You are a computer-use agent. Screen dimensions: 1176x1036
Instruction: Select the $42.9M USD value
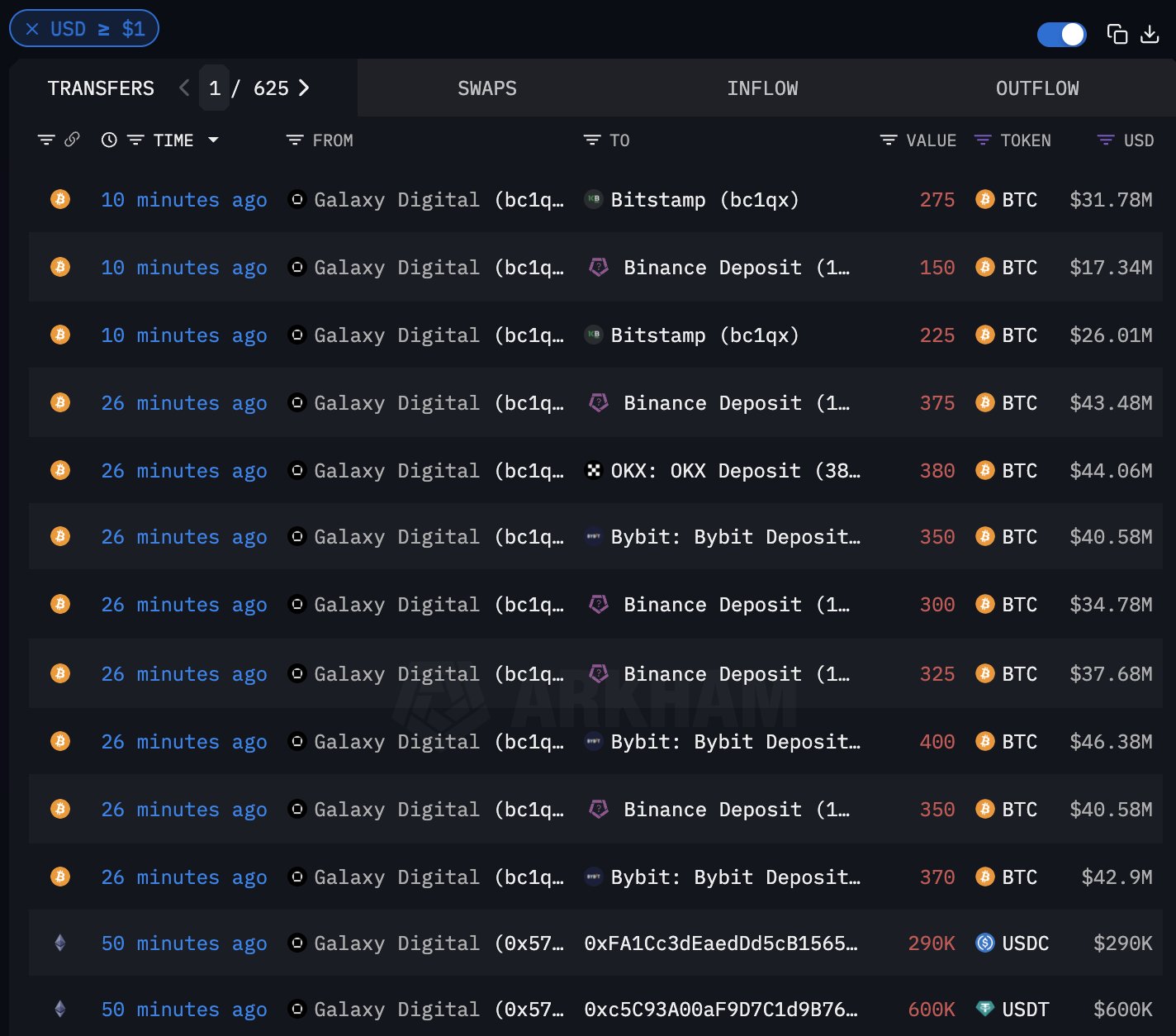[1117, 877]
